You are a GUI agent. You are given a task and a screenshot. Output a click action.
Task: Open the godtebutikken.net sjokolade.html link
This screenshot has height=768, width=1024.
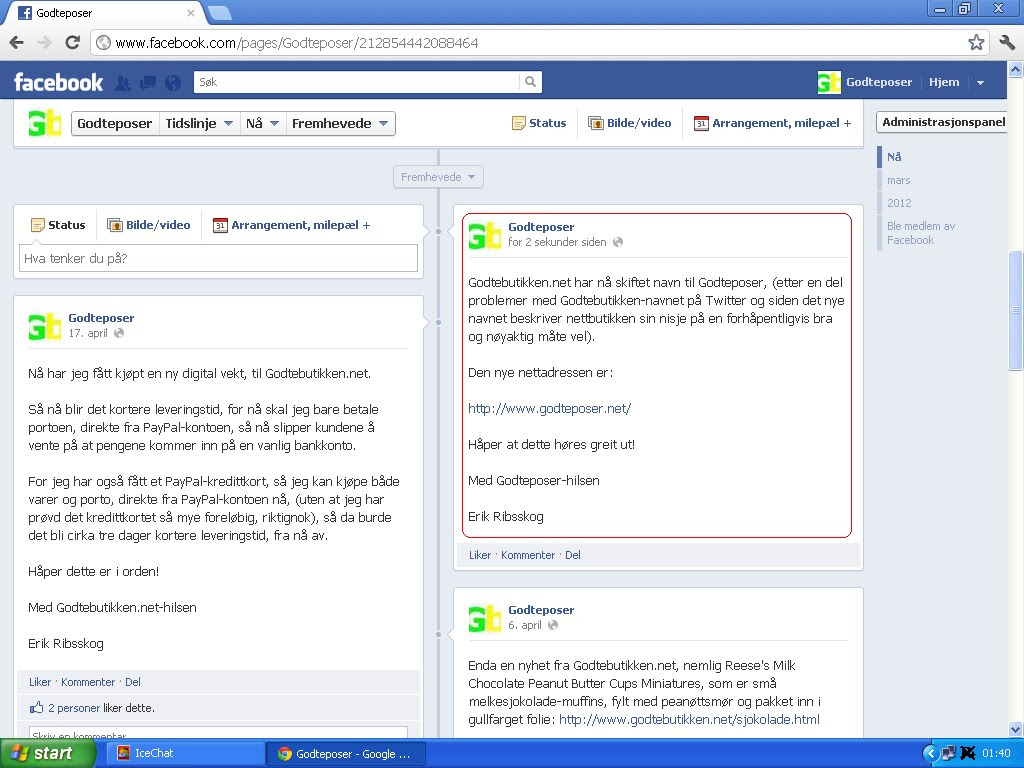click(689, 719)
